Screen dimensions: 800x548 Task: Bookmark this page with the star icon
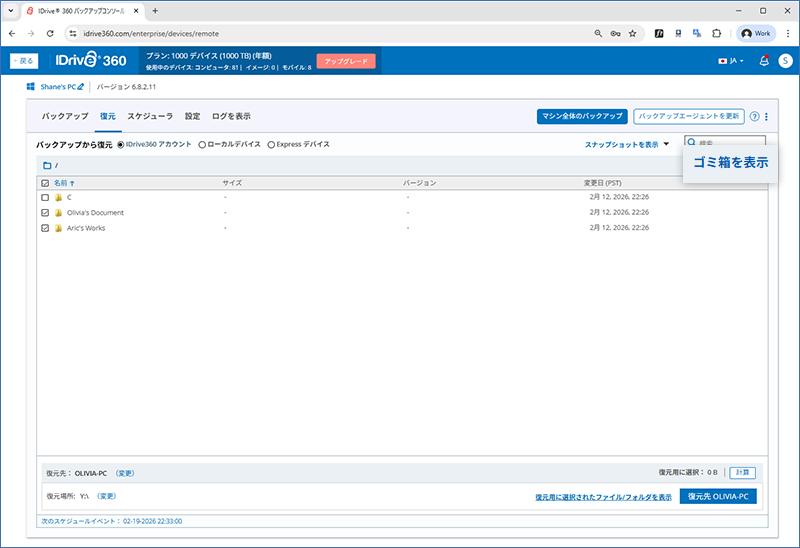pos(632,33)
